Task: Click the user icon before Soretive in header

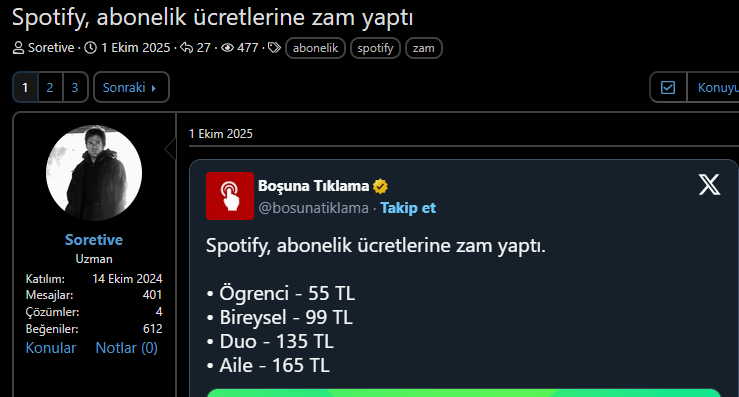Action: pyautogui.click(x=18, y=48)
